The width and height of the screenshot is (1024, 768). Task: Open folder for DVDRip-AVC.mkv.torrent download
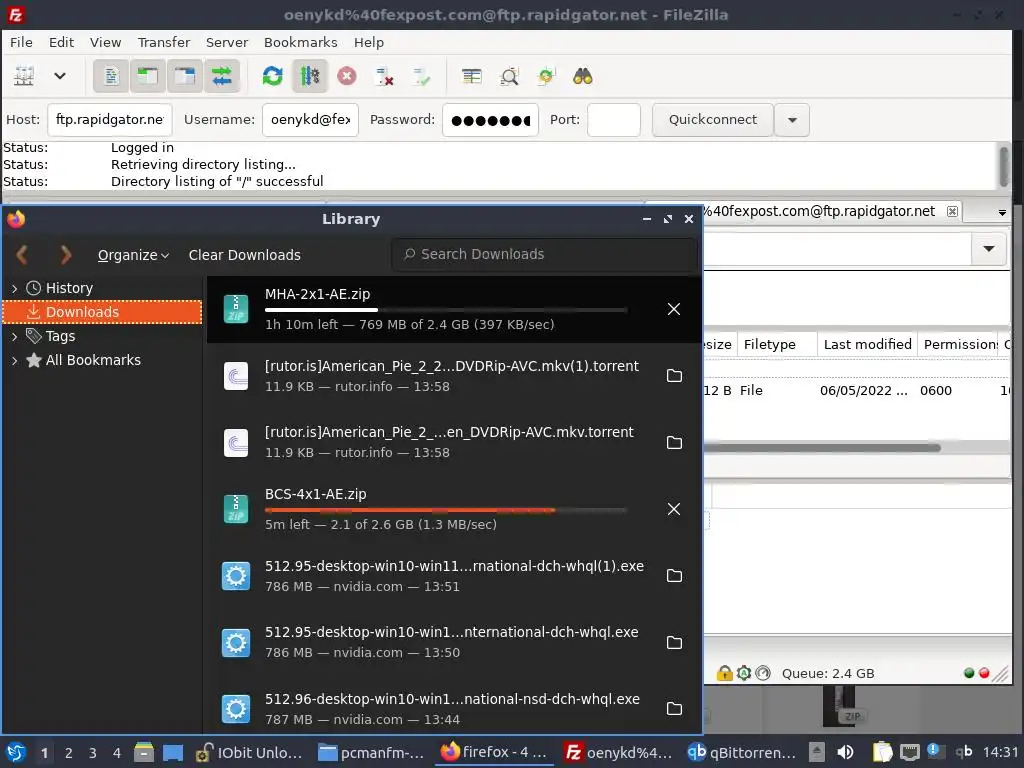[674, 442]
